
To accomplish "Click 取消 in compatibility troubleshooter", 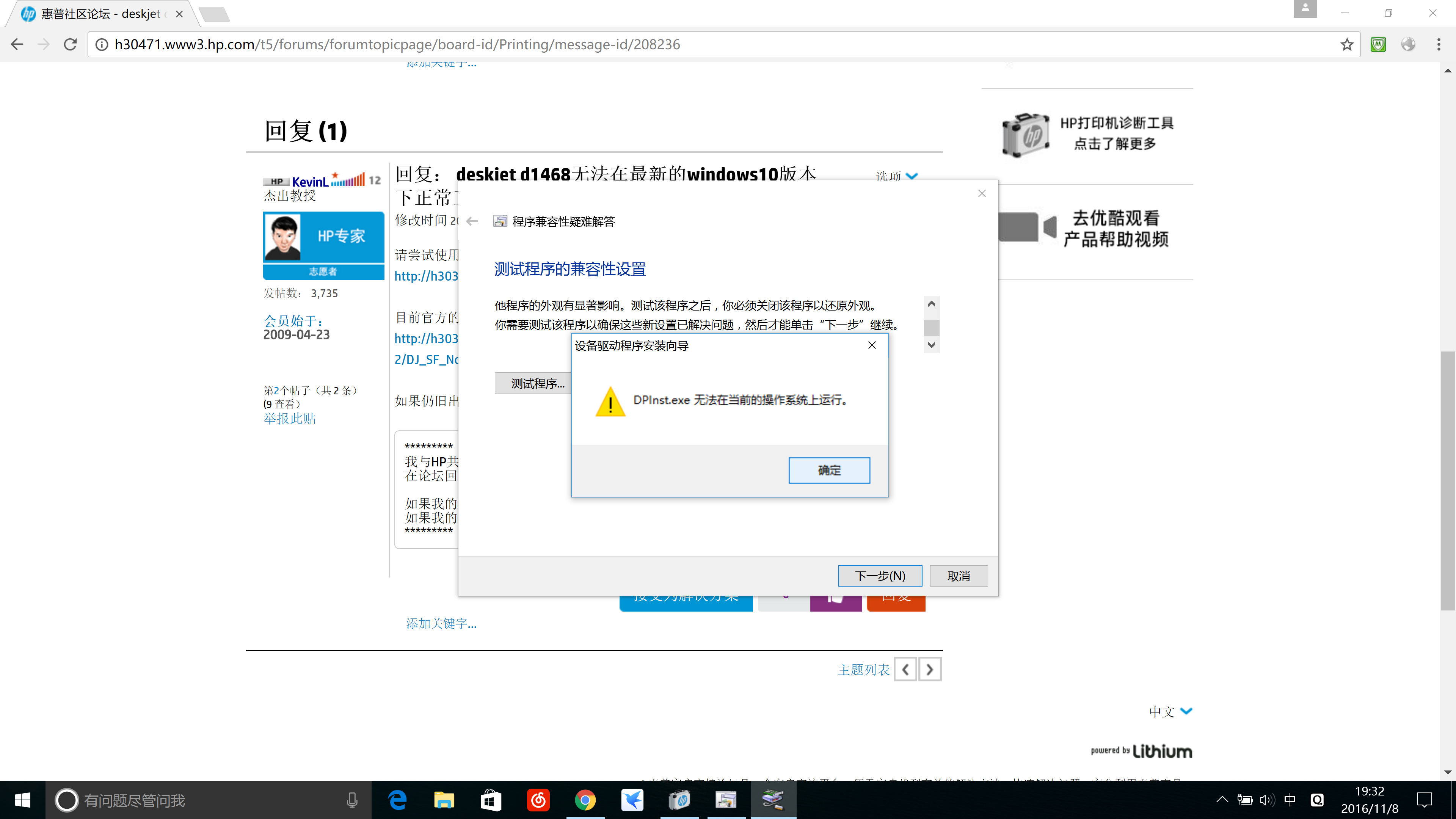I will click(959, 576).
